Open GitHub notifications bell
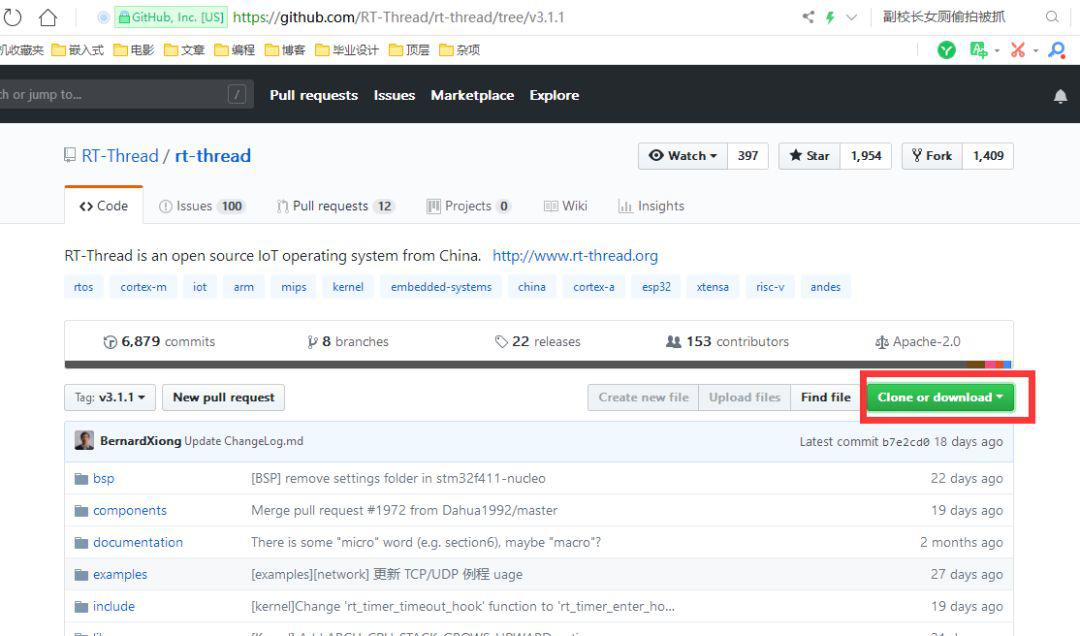Screen dimensions: 1080x636 [1060, 96]
